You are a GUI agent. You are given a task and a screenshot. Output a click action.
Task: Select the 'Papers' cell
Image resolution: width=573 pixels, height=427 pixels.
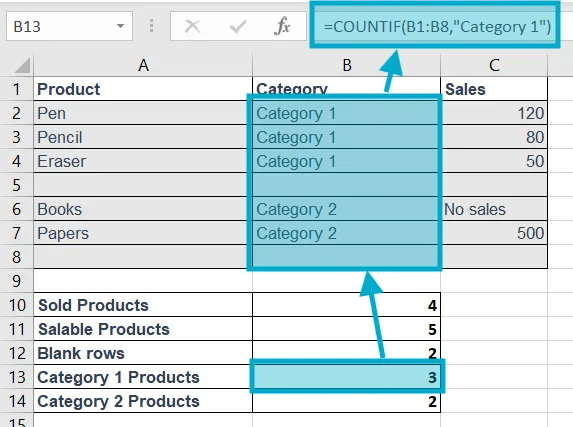click(x=143, y=233)
